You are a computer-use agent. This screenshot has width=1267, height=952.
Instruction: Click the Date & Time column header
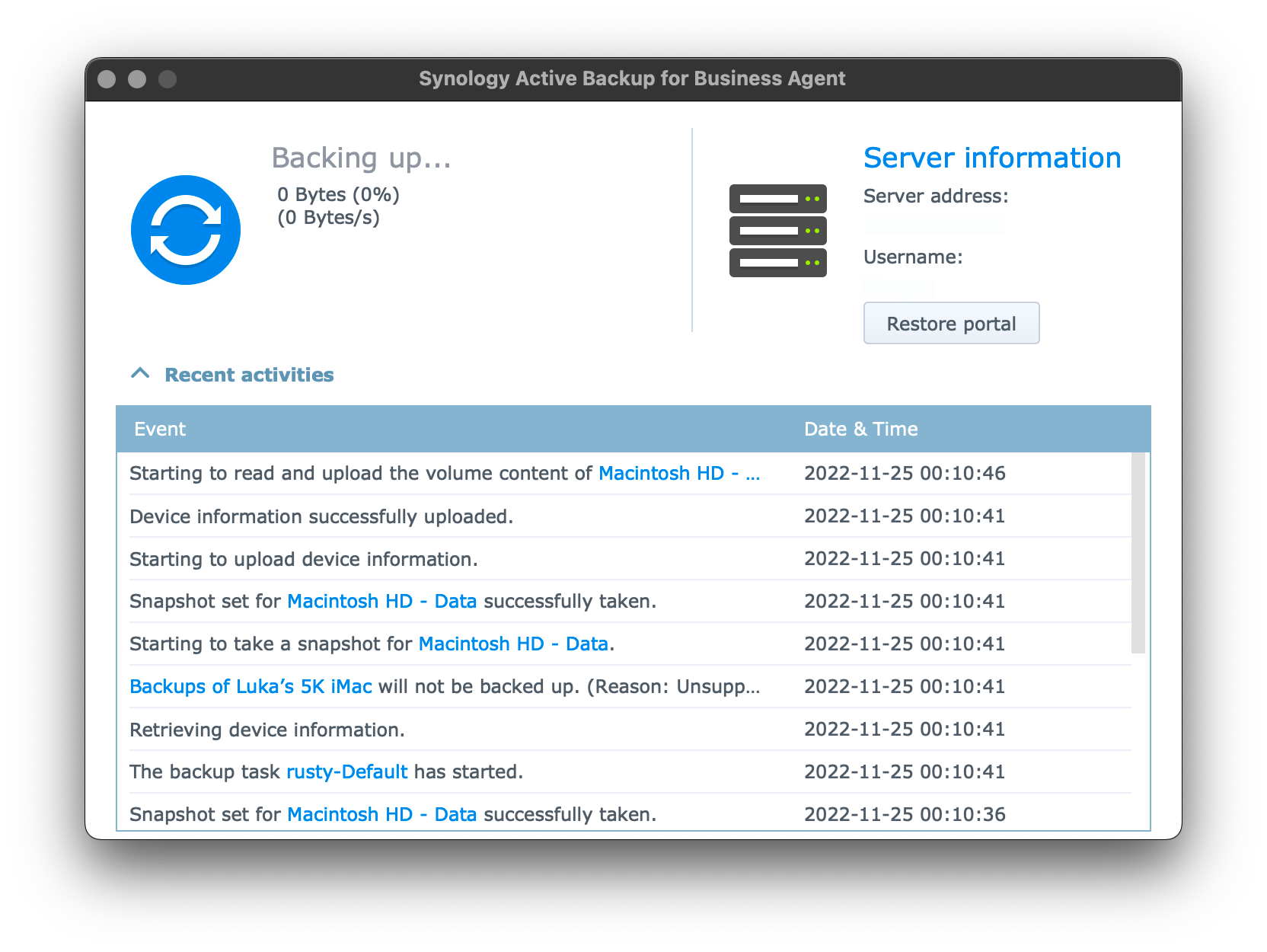point(861,429)
